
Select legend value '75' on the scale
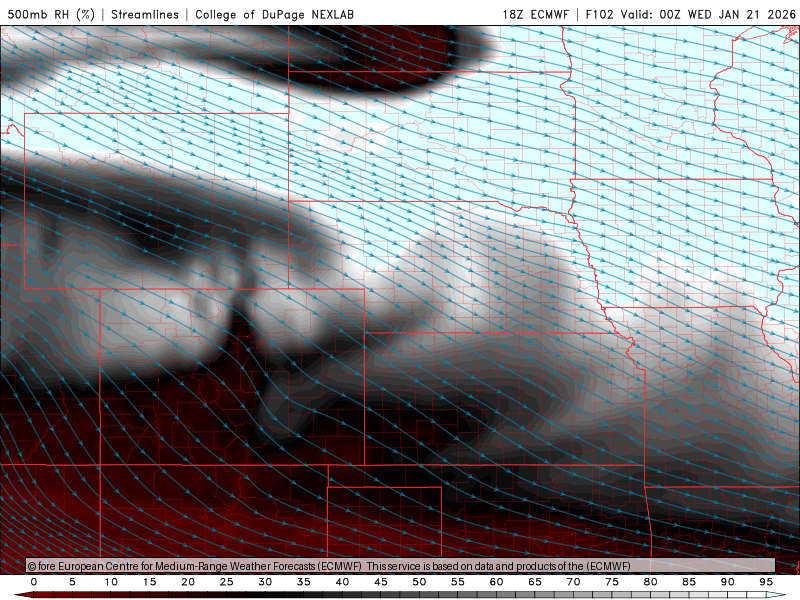[x=612, y=582]
